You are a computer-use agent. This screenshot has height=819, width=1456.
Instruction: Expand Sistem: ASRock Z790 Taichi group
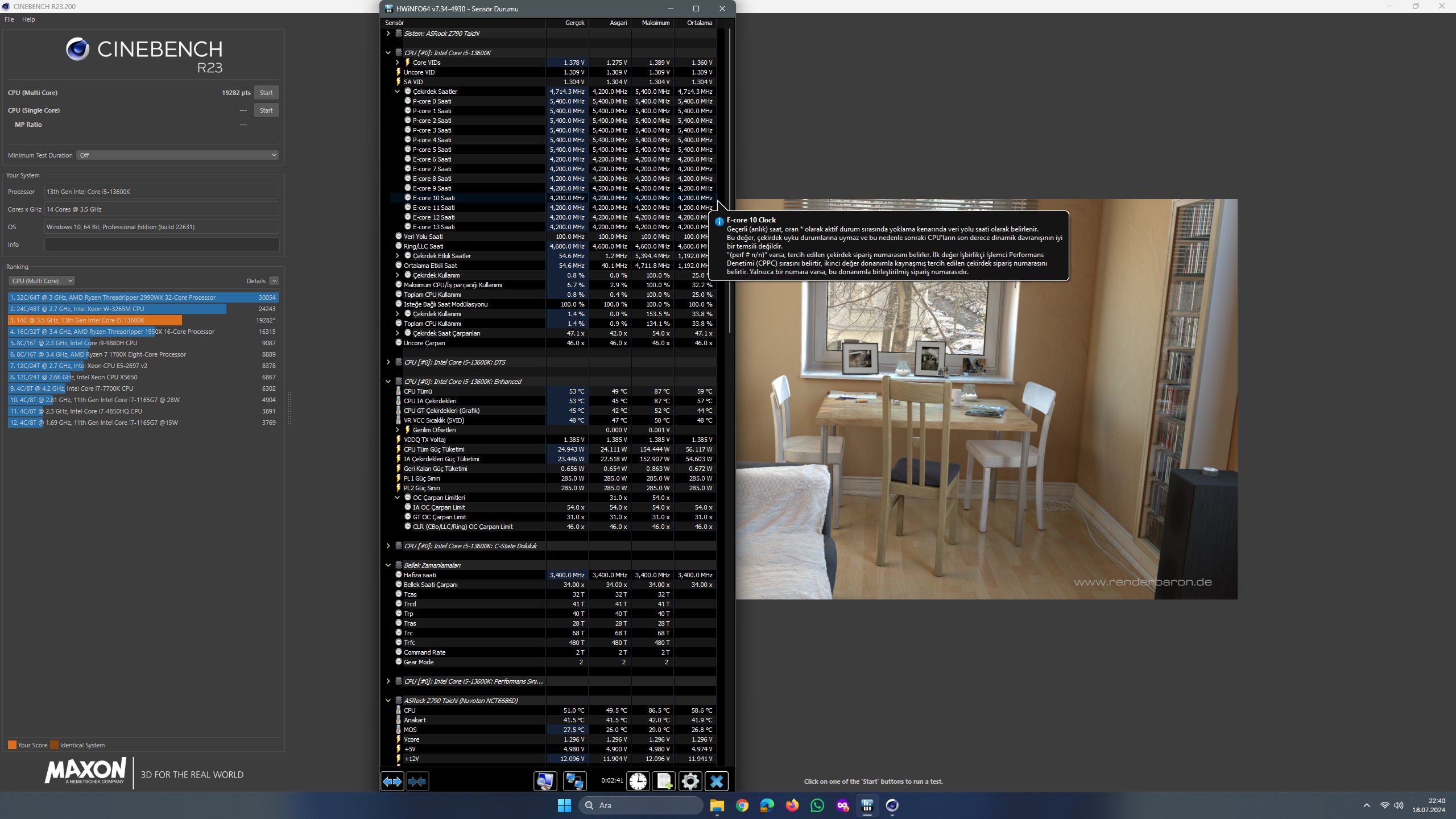click(x=388, y=34)
